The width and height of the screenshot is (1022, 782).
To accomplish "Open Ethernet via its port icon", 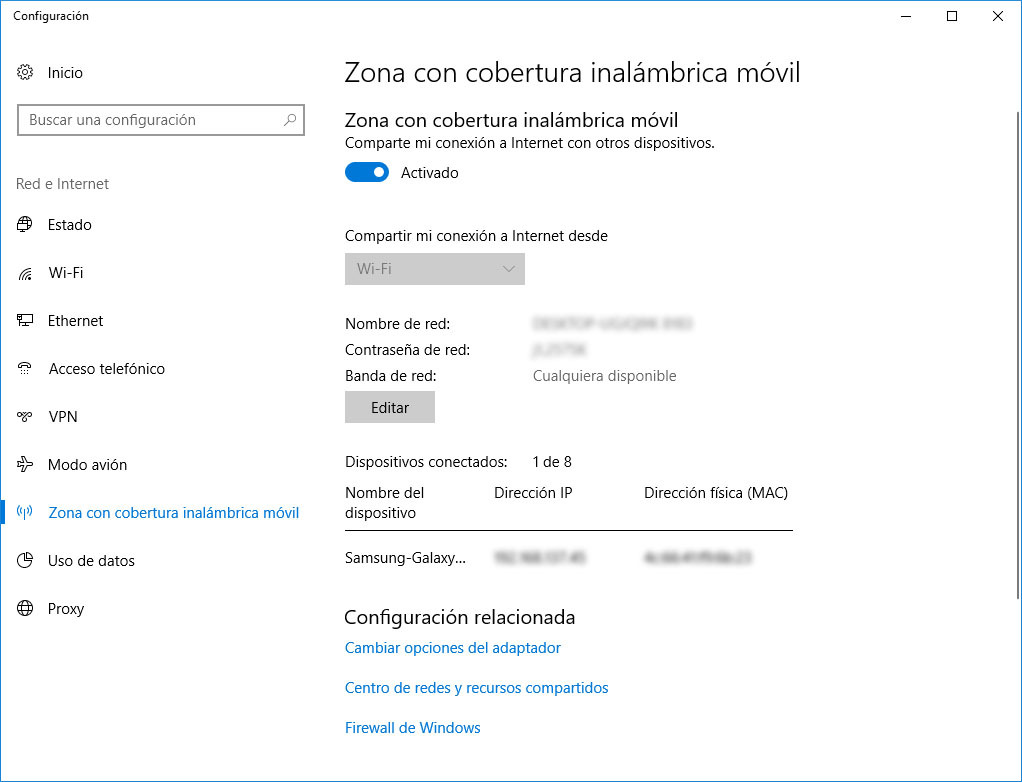I will click(x=24, y=320).
